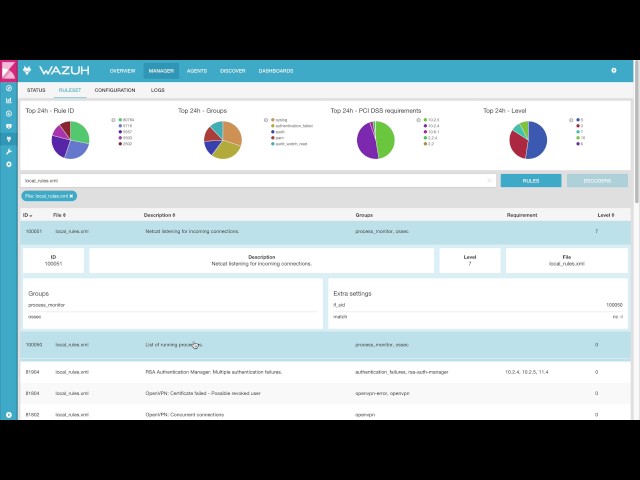Viewport: 640px width, 480px height.
Task: Click the authentication_failed legend entry
Action: click(x=292, y=126)
